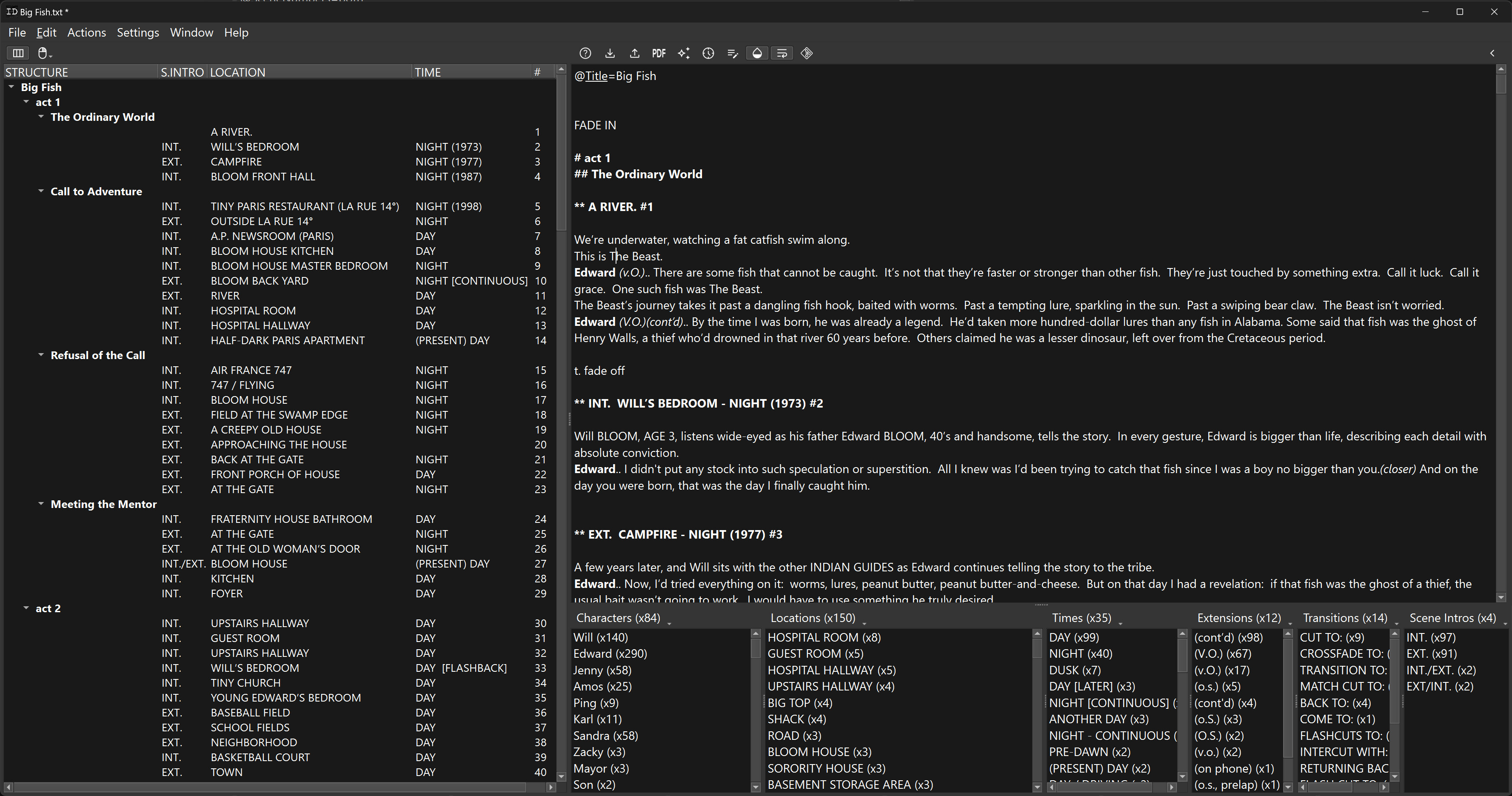Open the sparkles AI assistant icon
The image size is (1512, 796).
point(683,54)
